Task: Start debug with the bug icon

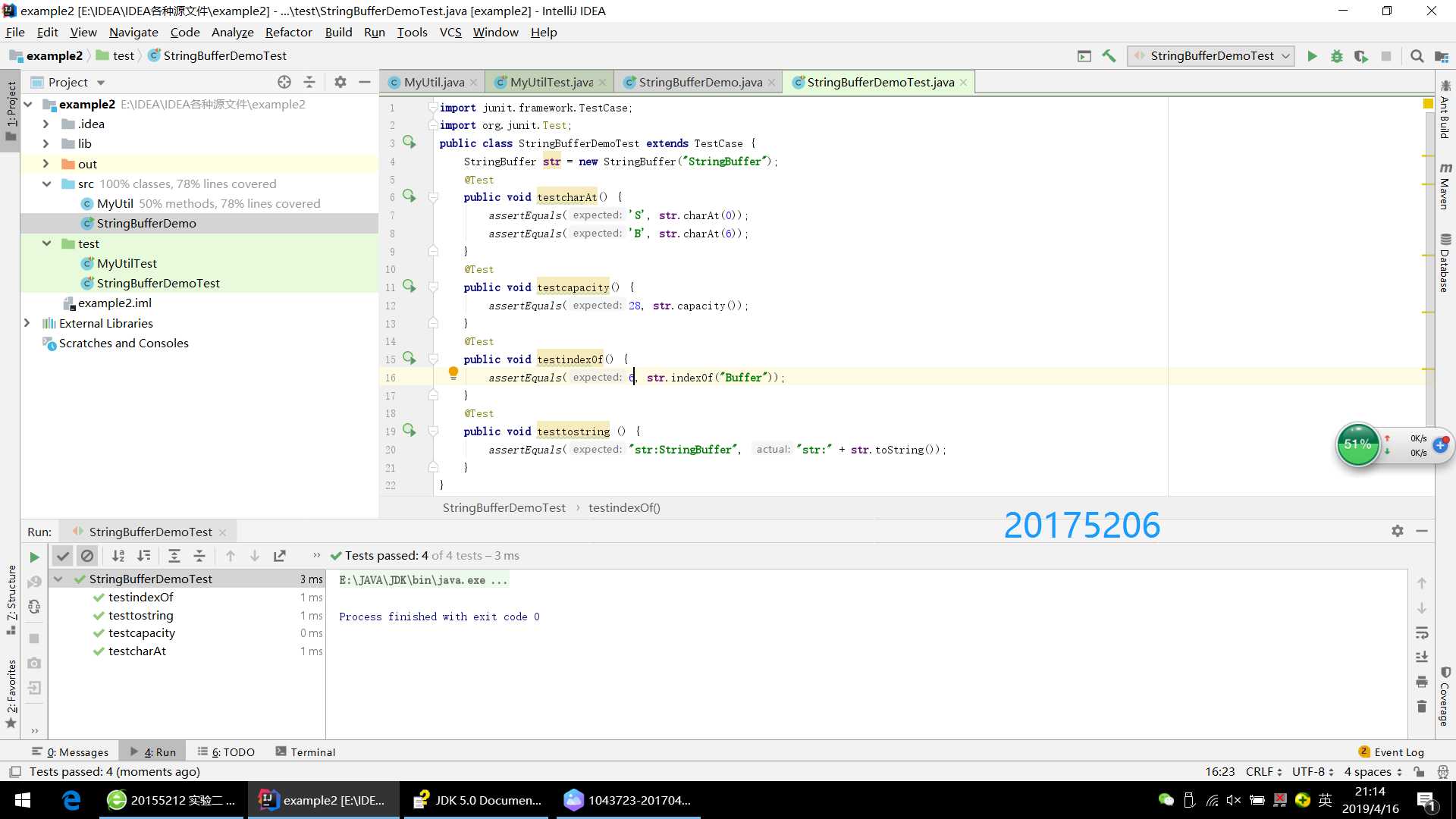Action: pos(1337,56)
